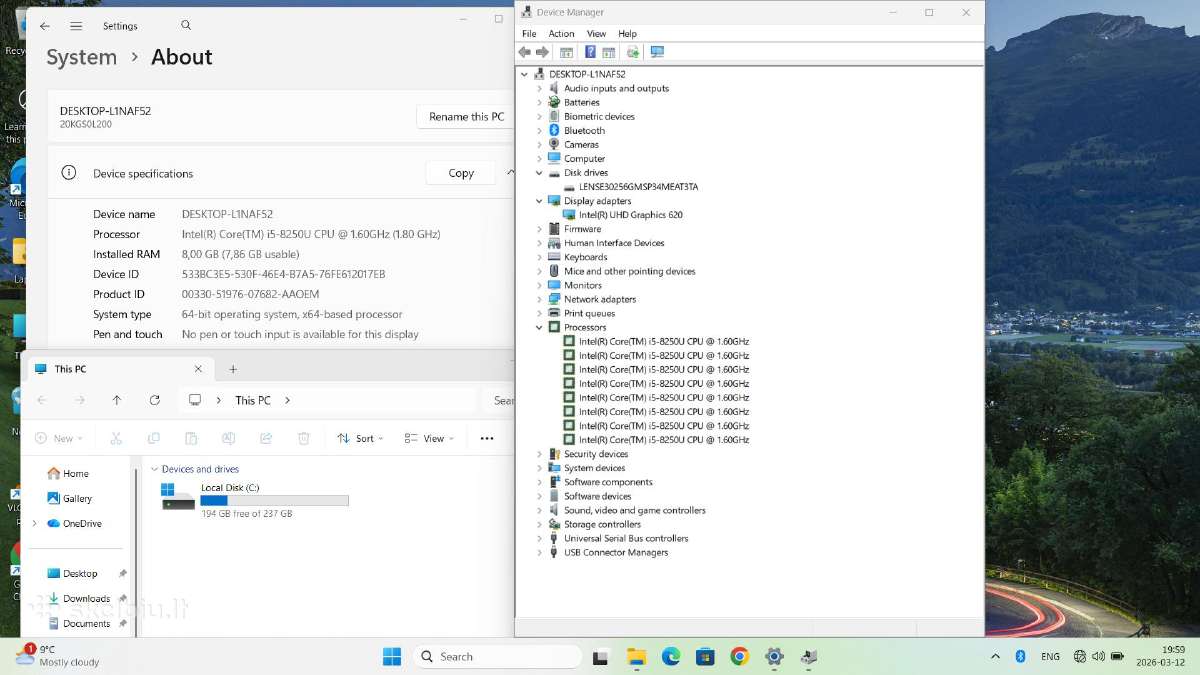Collapse the Processors node

539,327
